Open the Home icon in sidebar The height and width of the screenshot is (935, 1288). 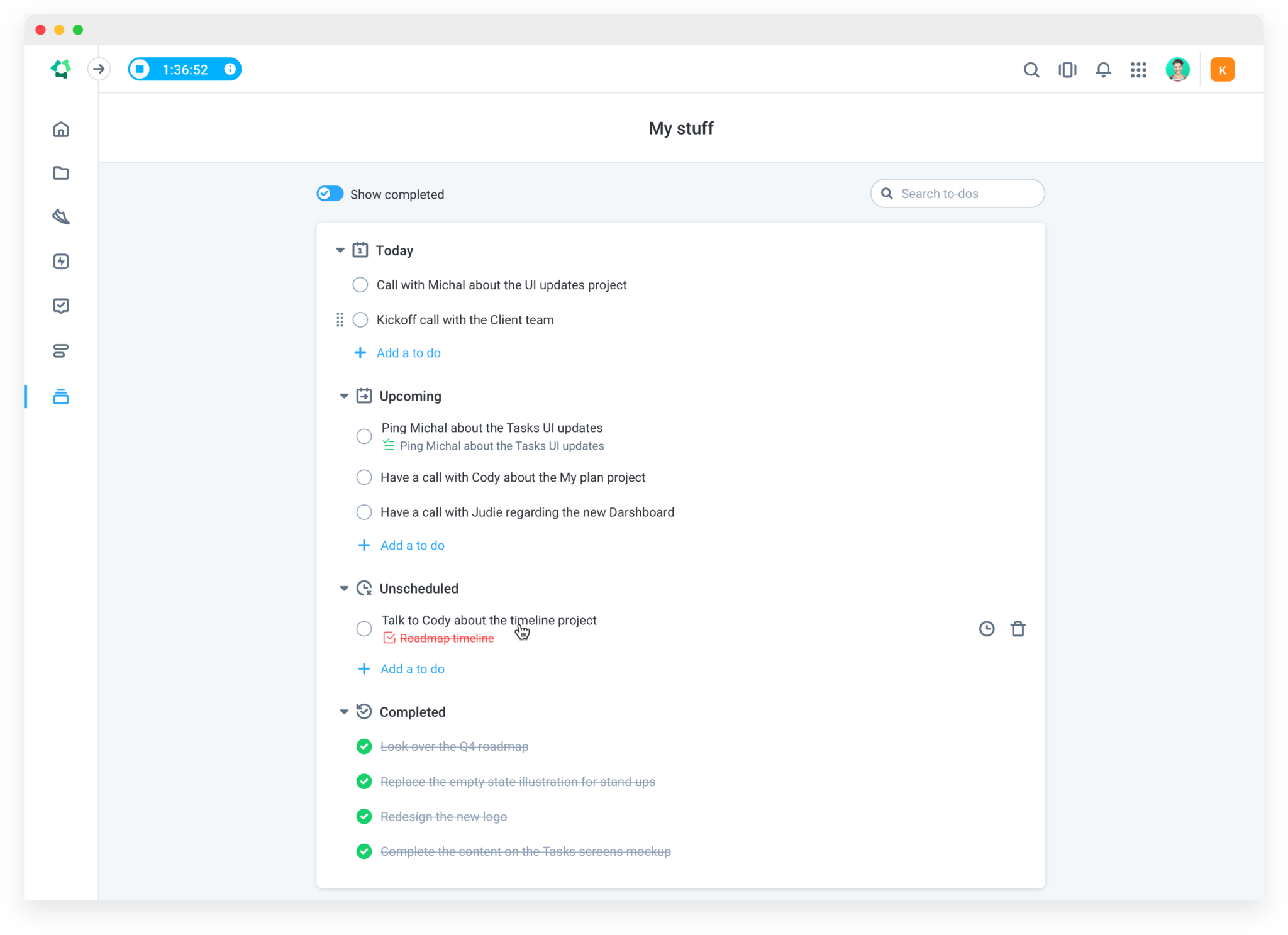(x=61, y=130)
